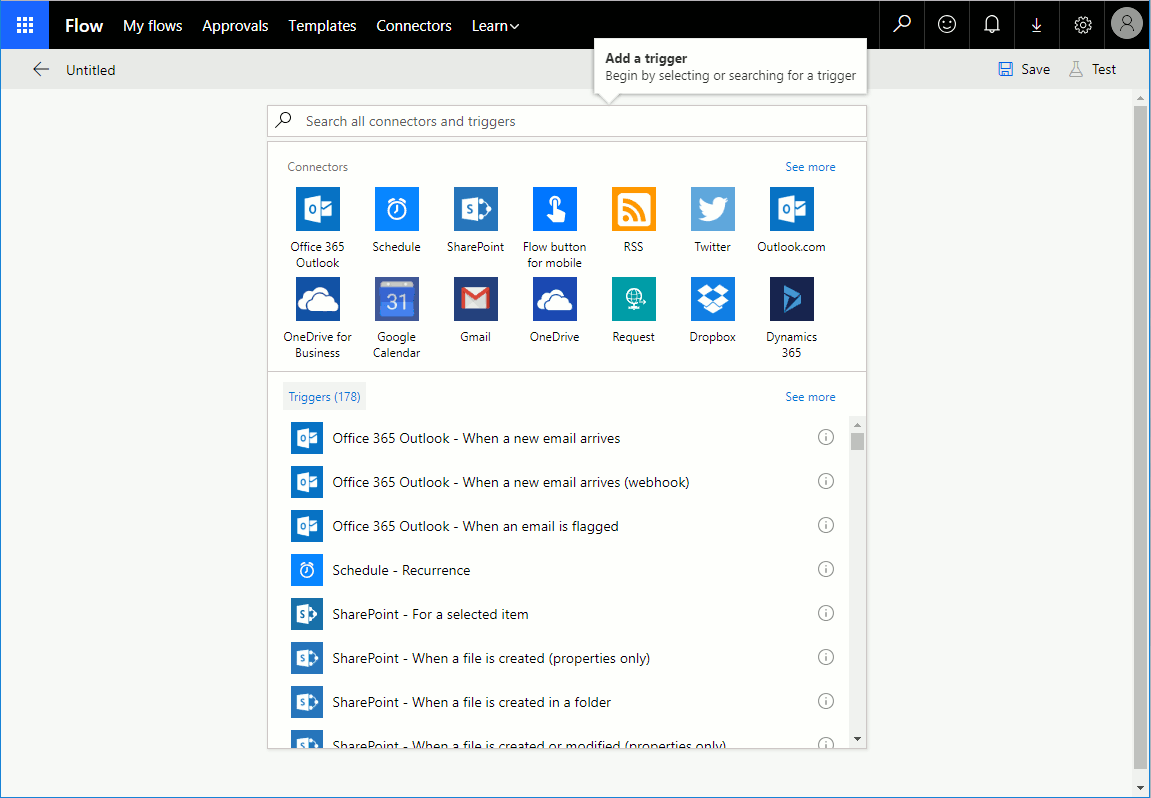Click the triggers list scroll down arrow
Screen dimensions: 1151x798
tap(857, 739)
